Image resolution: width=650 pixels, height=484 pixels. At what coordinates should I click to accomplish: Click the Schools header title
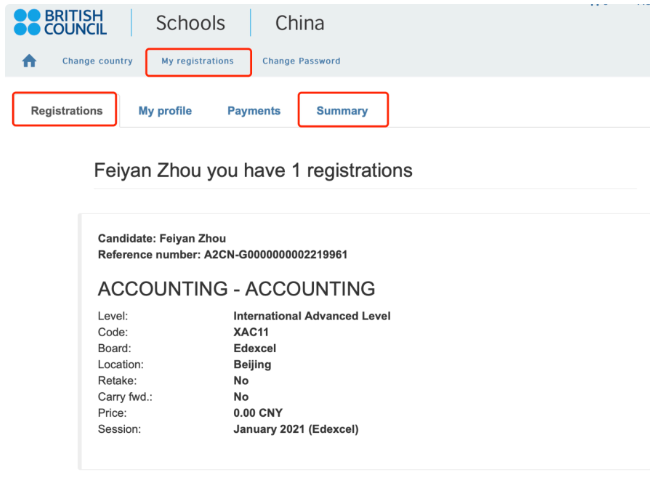[191, 23]
